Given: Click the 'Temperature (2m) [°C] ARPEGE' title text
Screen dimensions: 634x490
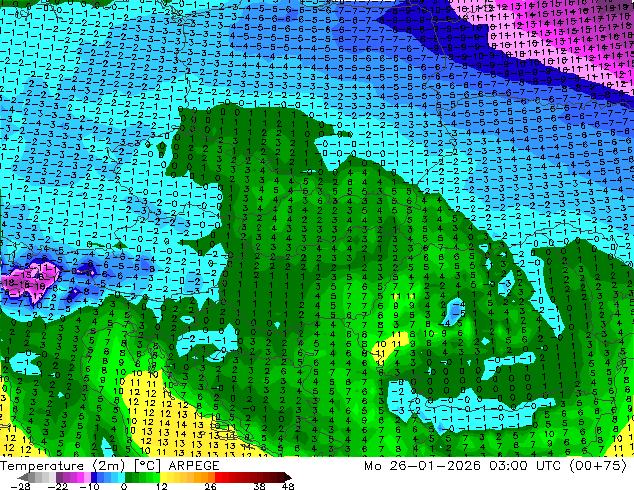Looking at the screenshot, I should click(110, 466).
